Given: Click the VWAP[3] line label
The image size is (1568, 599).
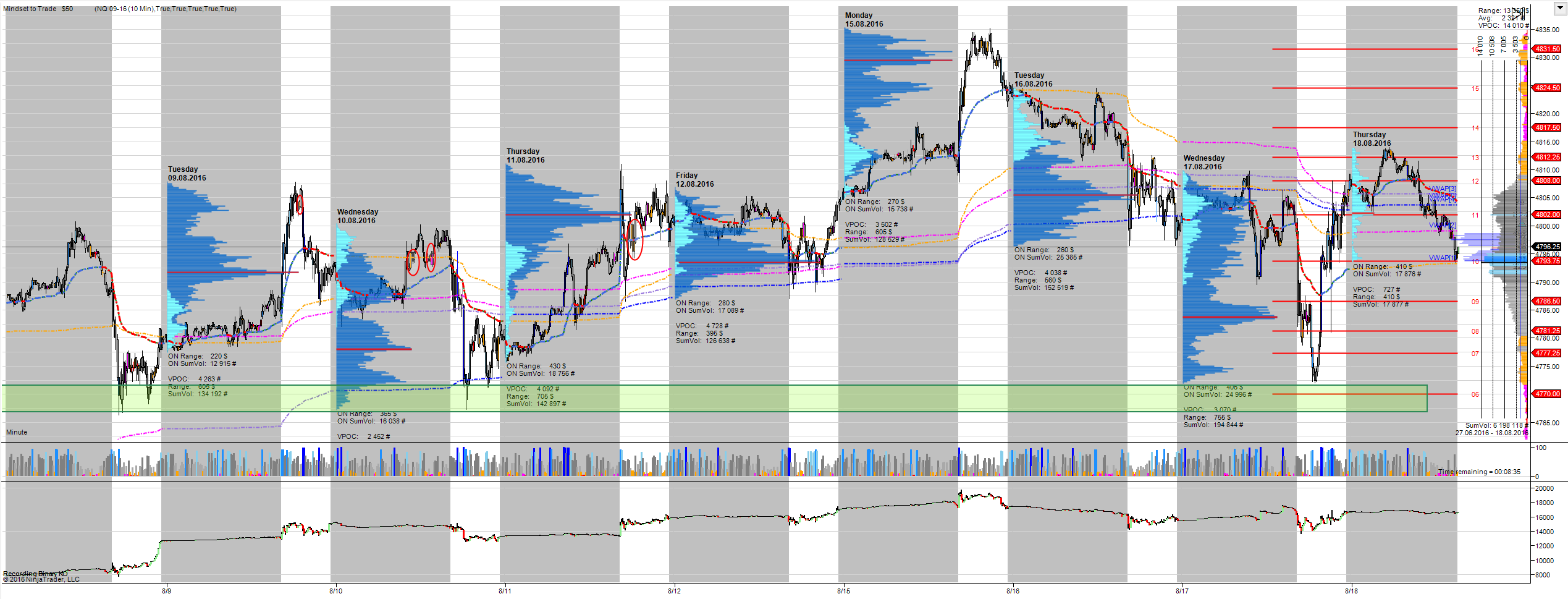Looking at the screenshot, I should point(1443,189).
